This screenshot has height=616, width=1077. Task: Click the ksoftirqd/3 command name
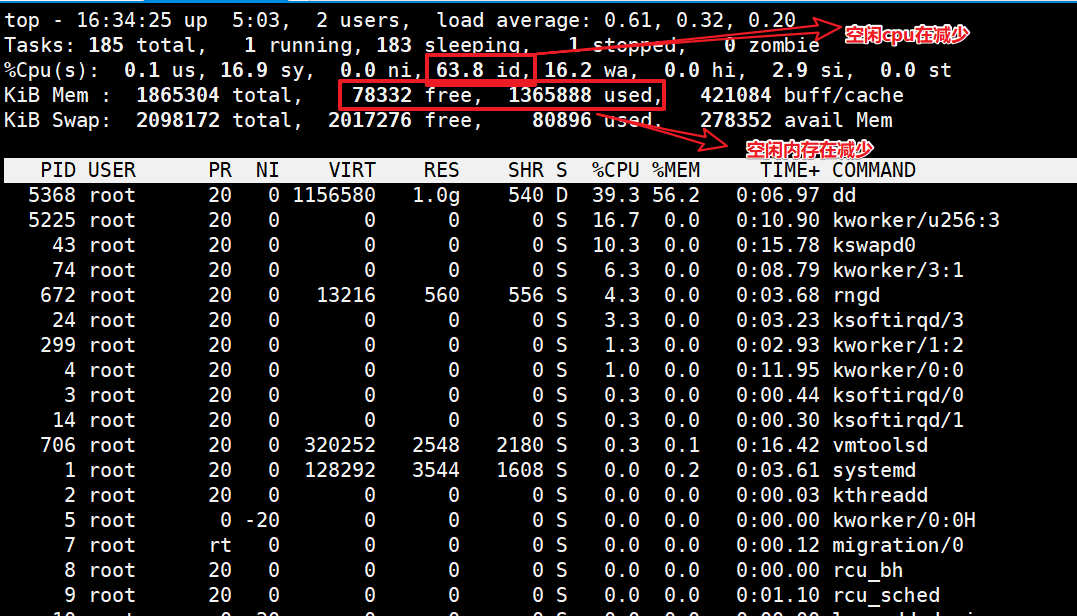(898, 321)
